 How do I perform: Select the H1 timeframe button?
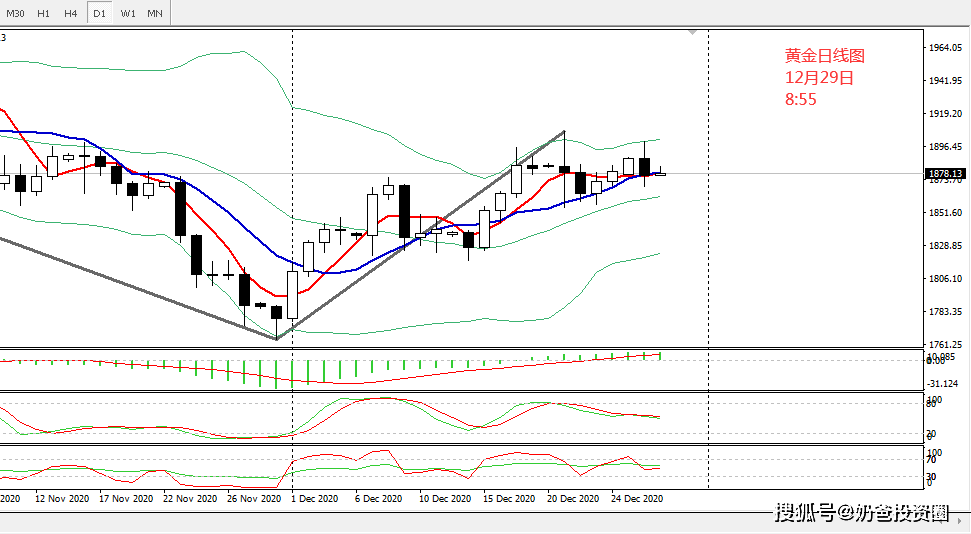click(x=44, y=13)
